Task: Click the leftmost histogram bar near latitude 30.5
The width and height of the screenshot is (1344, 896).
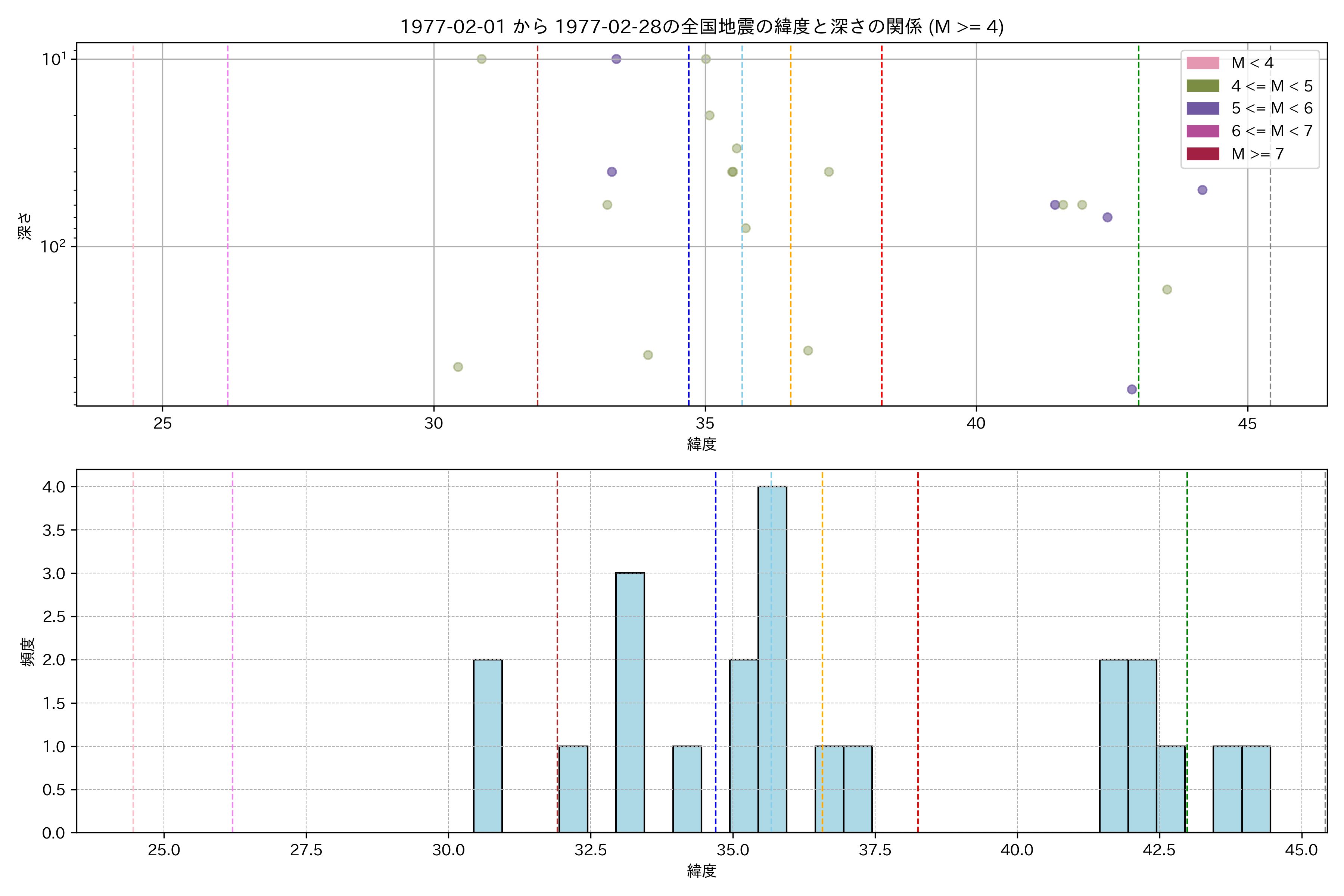Action: tap(488, 746)
